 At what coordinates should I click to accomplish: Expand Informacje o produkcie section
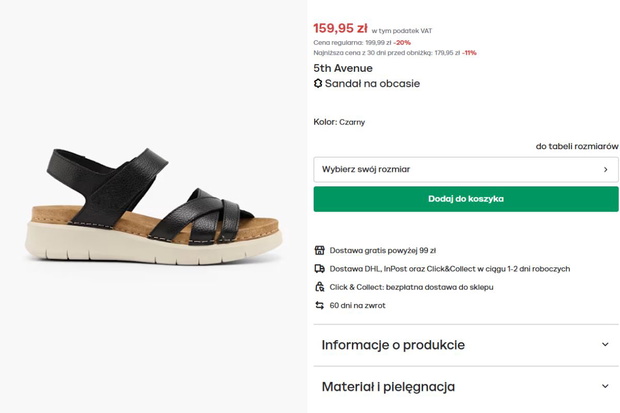[x=466, y=345]
